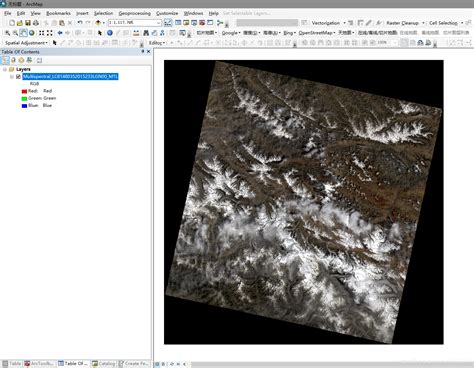Toggle visibility of Multispectral layer checkbox

pos(18,77)
